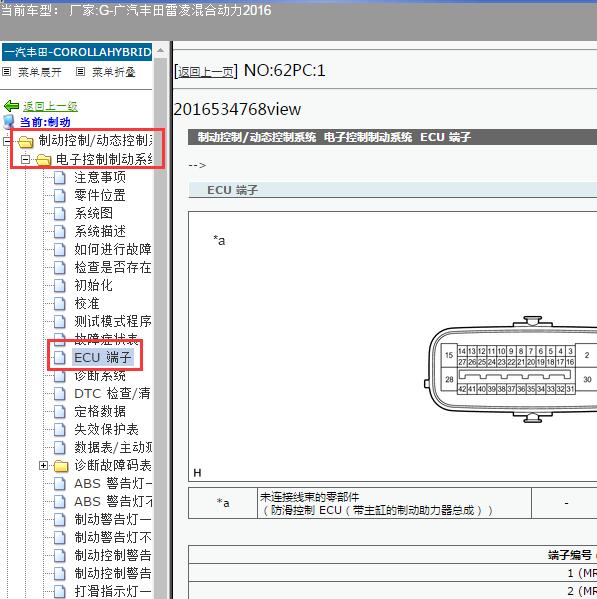
Task: Open the 电子控制制动系统 folder icon
Action: (44, 160)
